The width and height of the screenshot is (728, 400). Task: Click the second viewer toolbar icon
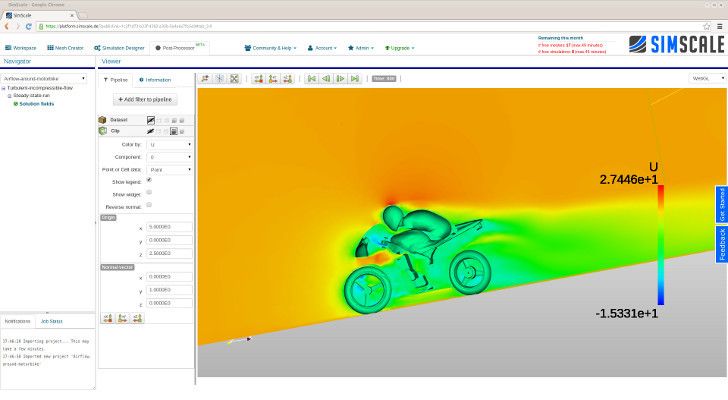coord(220,78)
